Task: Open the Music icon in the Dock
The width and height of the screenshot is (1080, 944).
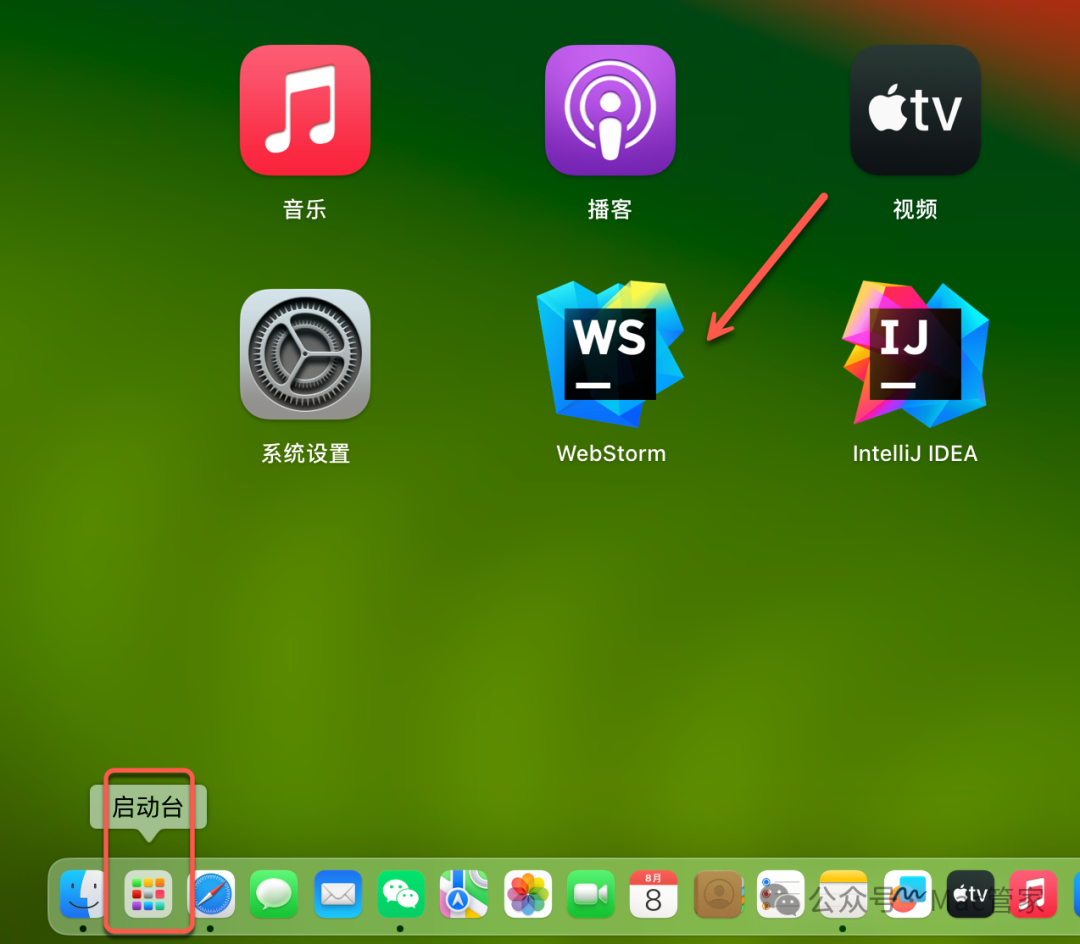Action: click(1033, 894)
